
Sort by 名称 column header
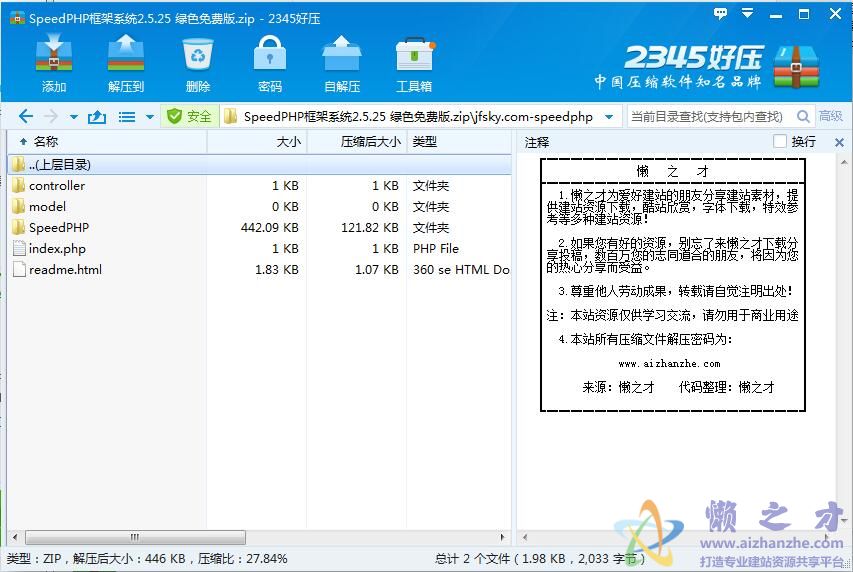(x=108, y=142)
